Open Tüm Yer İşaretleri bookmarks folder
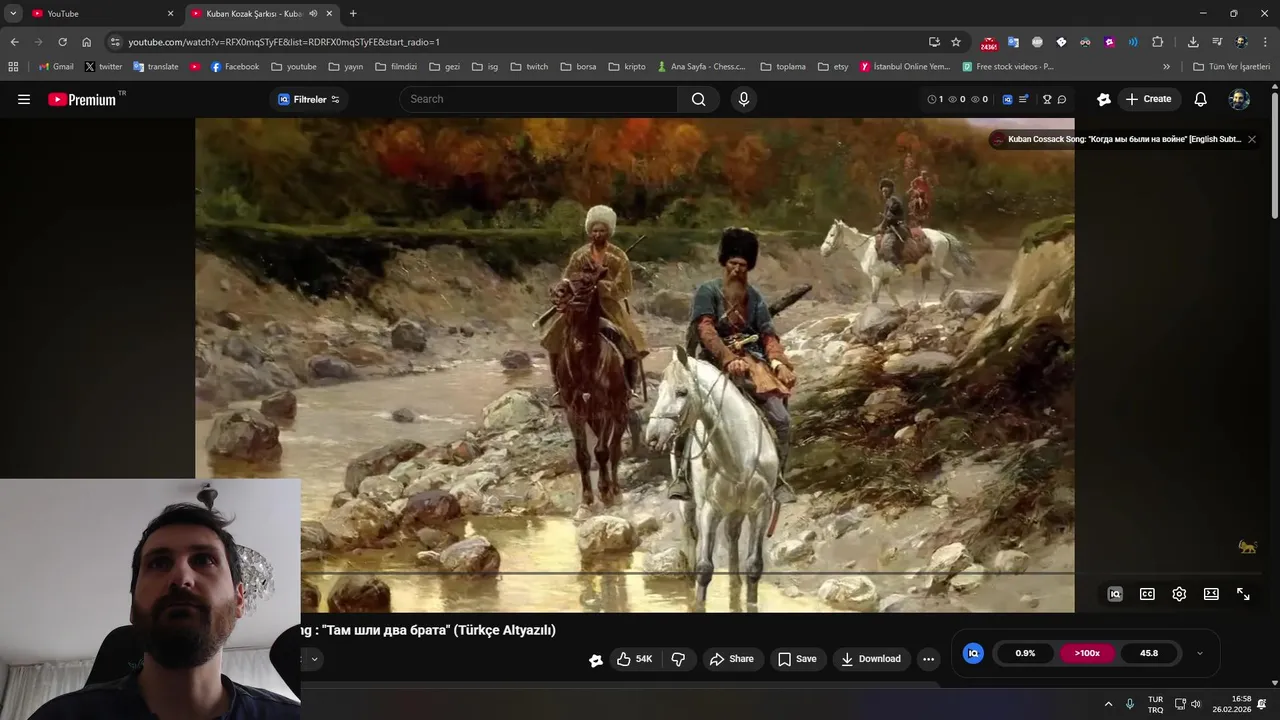The image size is (1280, 720). [1232, 67]
